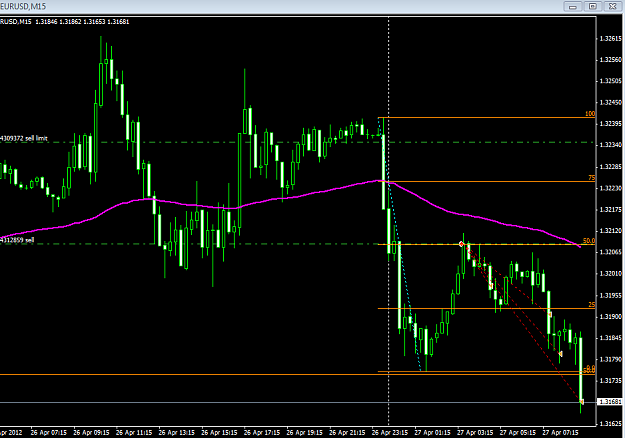Close the EURUSD,M15 chart window
The width and height of the screenshot is (625, 438).
coord(613,6)
